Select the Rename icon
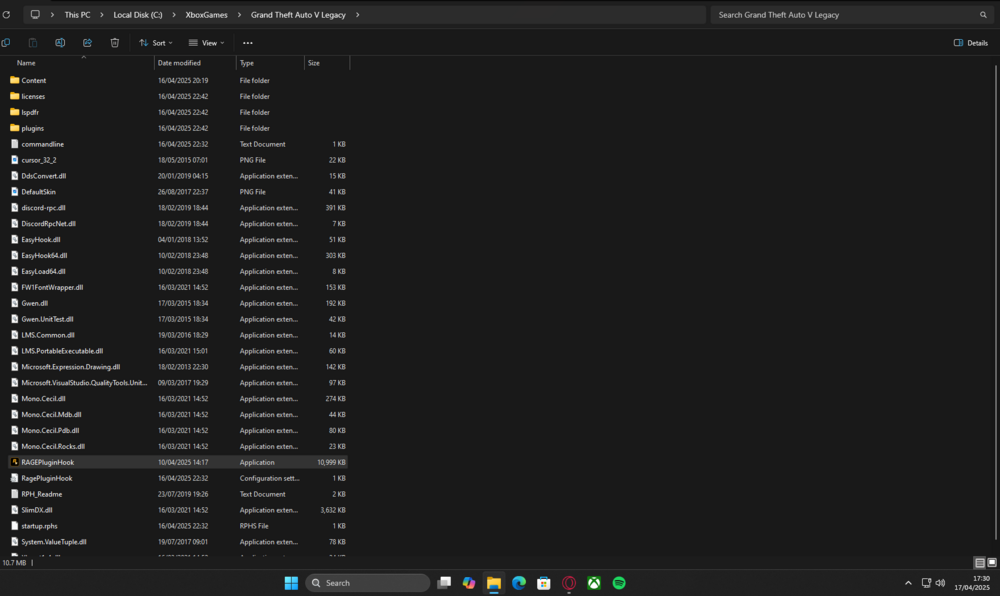Image resolution: width=1000 pixels, height=596 pixels. click(x=60, y=42)
